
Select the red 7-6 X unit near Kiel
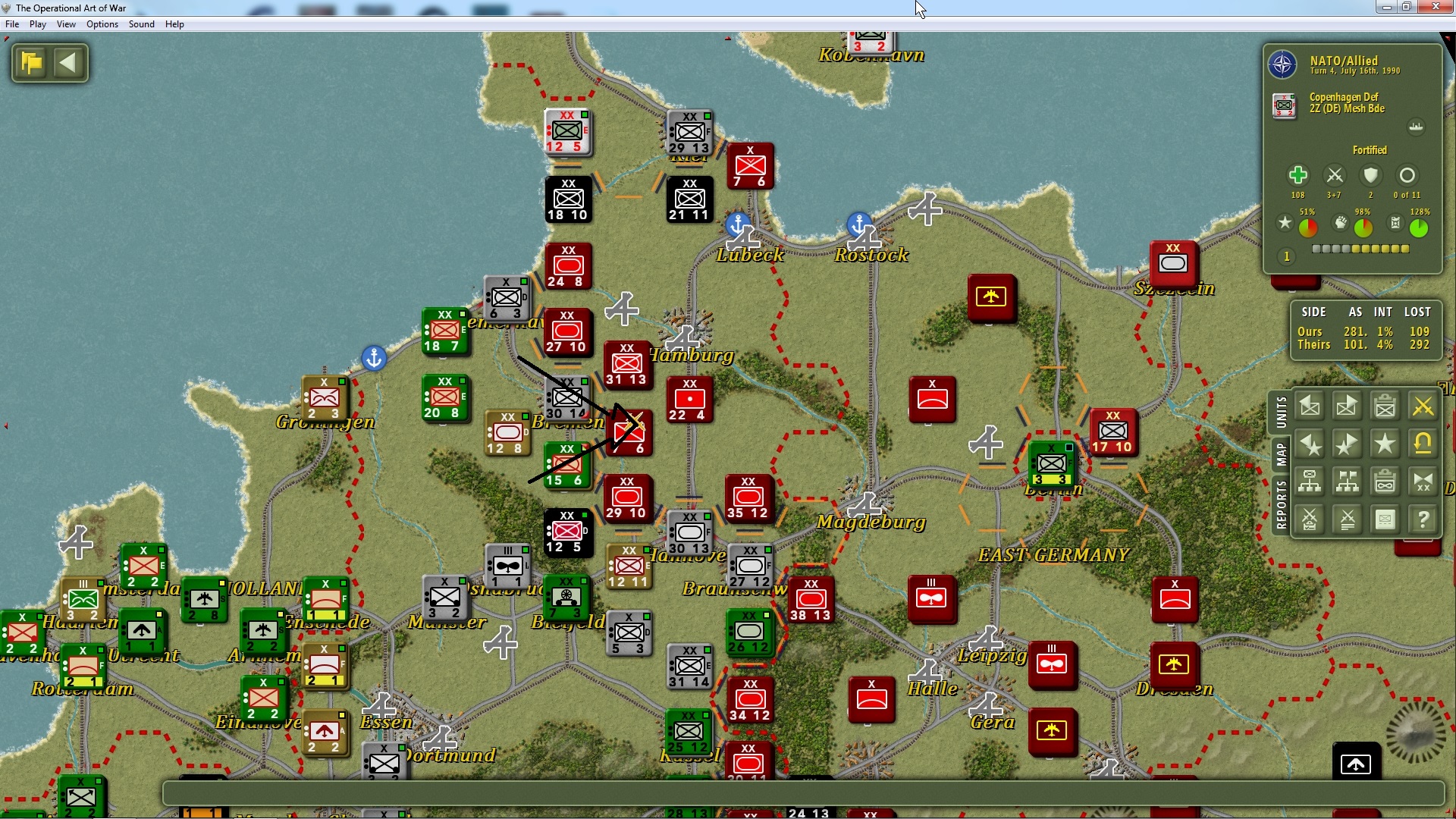[x=750, y=166]
